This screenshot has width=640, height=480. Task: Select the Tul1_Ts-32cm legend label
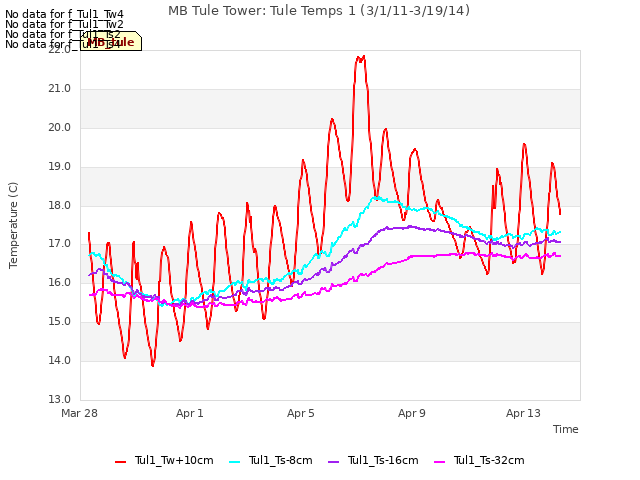[489, 460]
